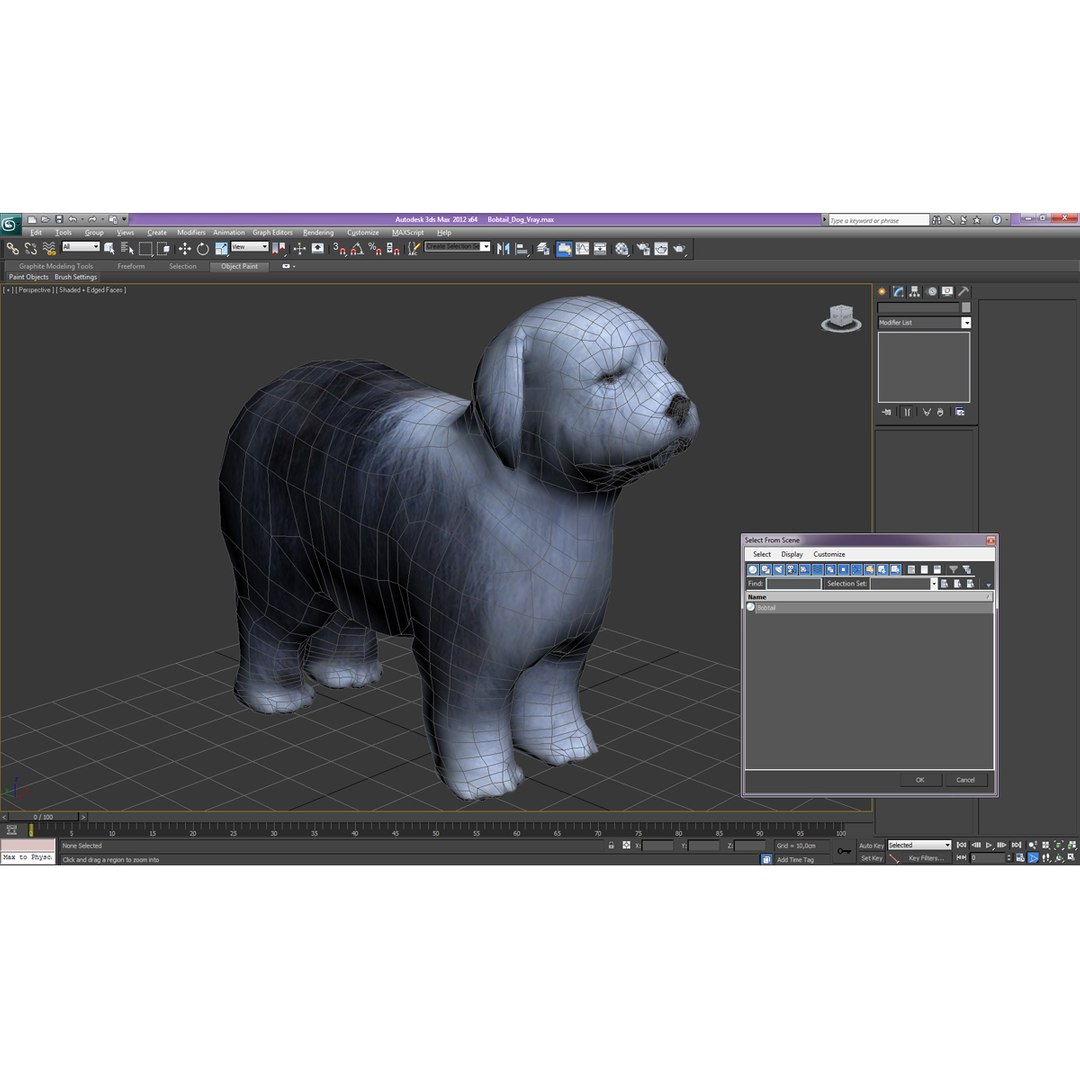Click Cancel in Select From Scene dialog
Screen dimensions: 1080x1080
[966, 780]
